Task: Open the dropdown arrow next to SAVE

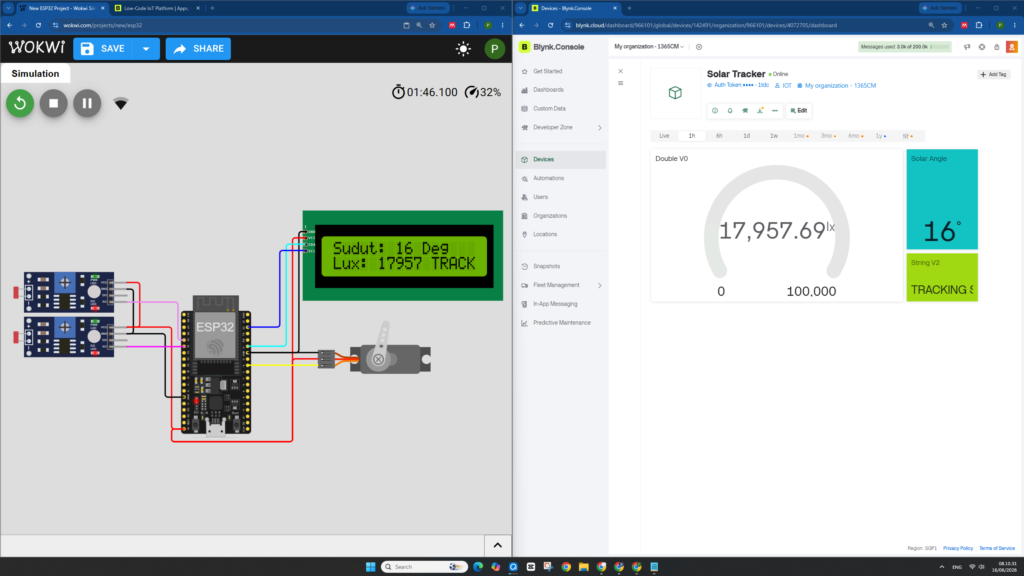Action: coord(146,48)
